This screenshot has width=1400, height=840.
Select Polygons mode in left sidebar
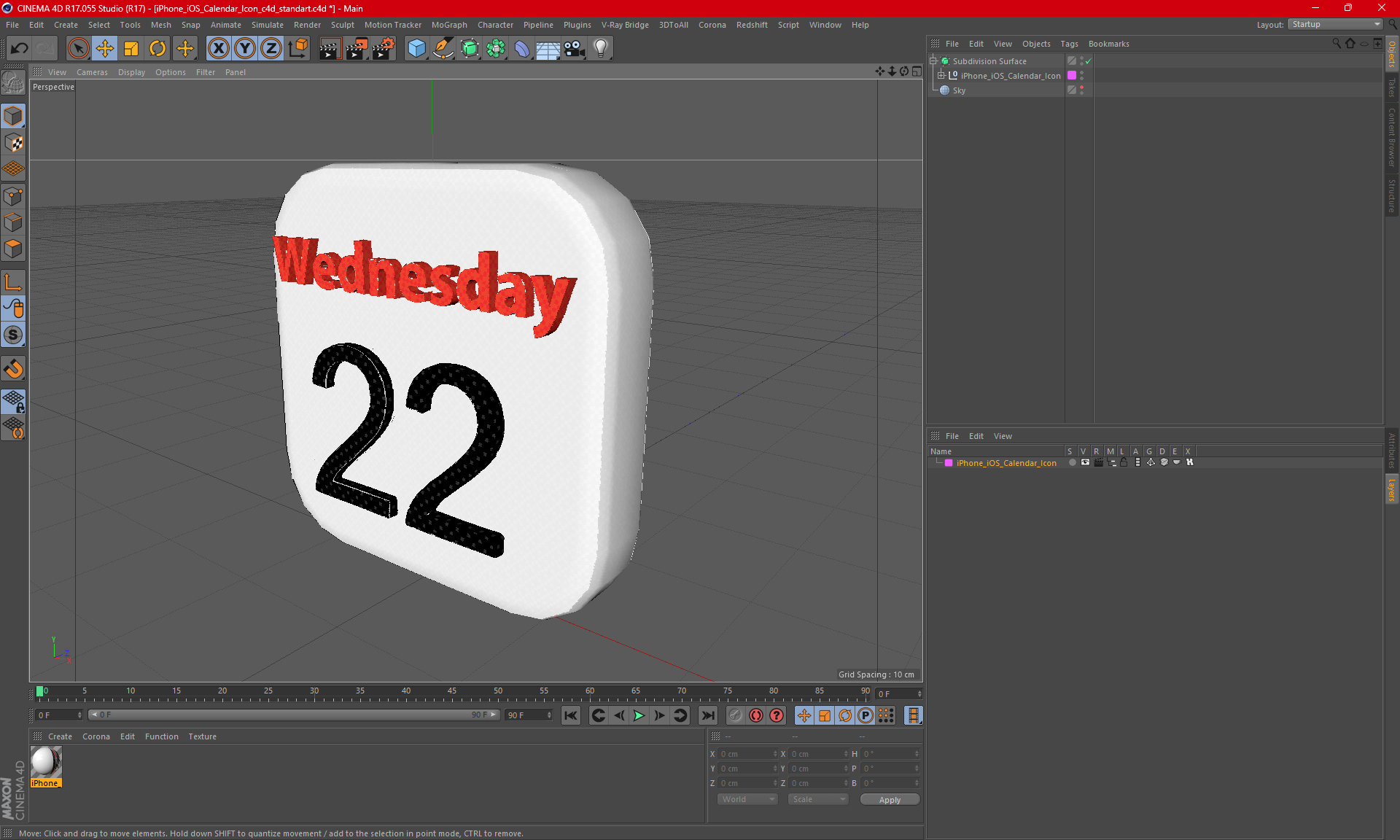coord(13,249)
